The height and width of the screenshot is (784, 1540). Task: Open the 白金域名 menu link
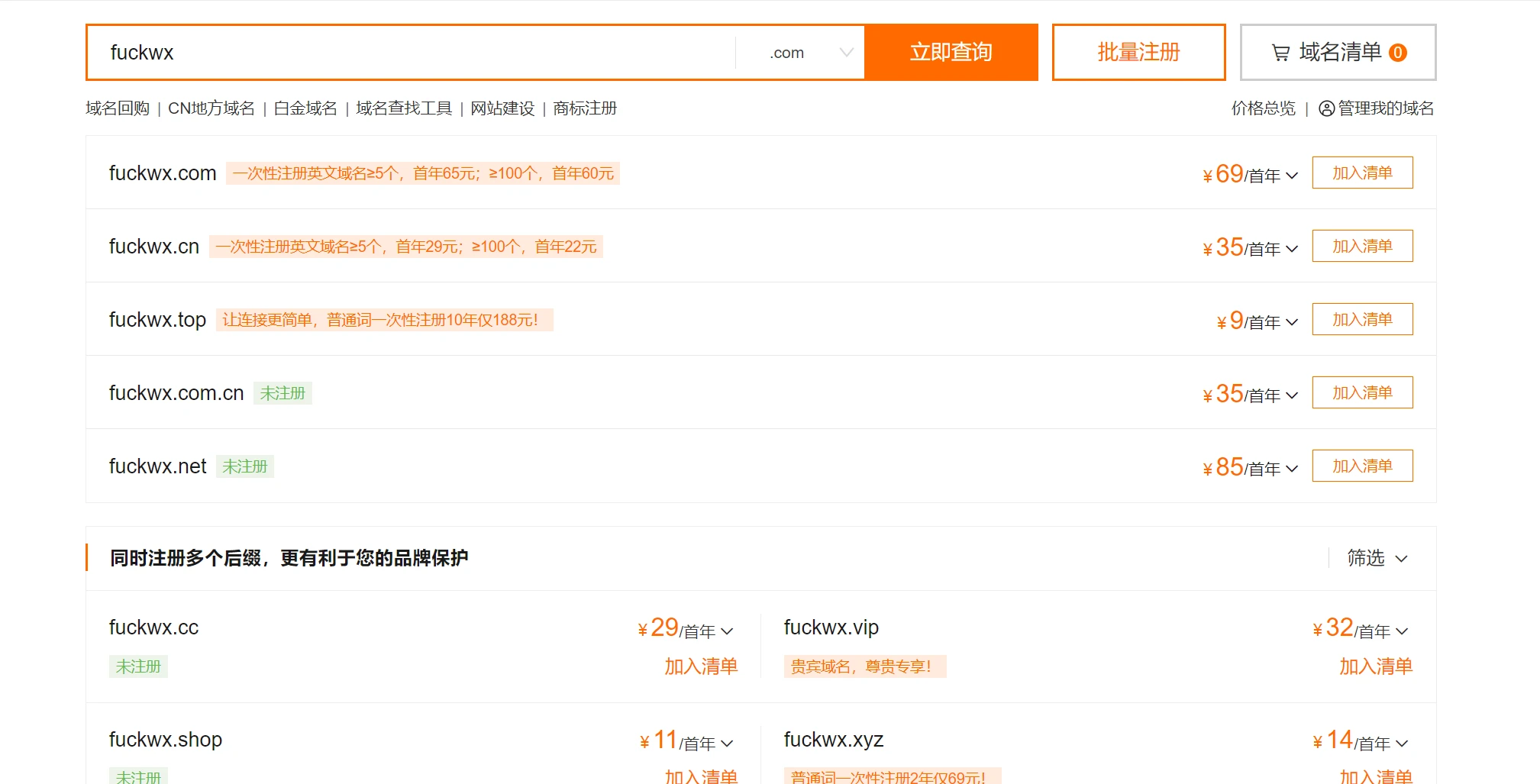tap(305, 108)
